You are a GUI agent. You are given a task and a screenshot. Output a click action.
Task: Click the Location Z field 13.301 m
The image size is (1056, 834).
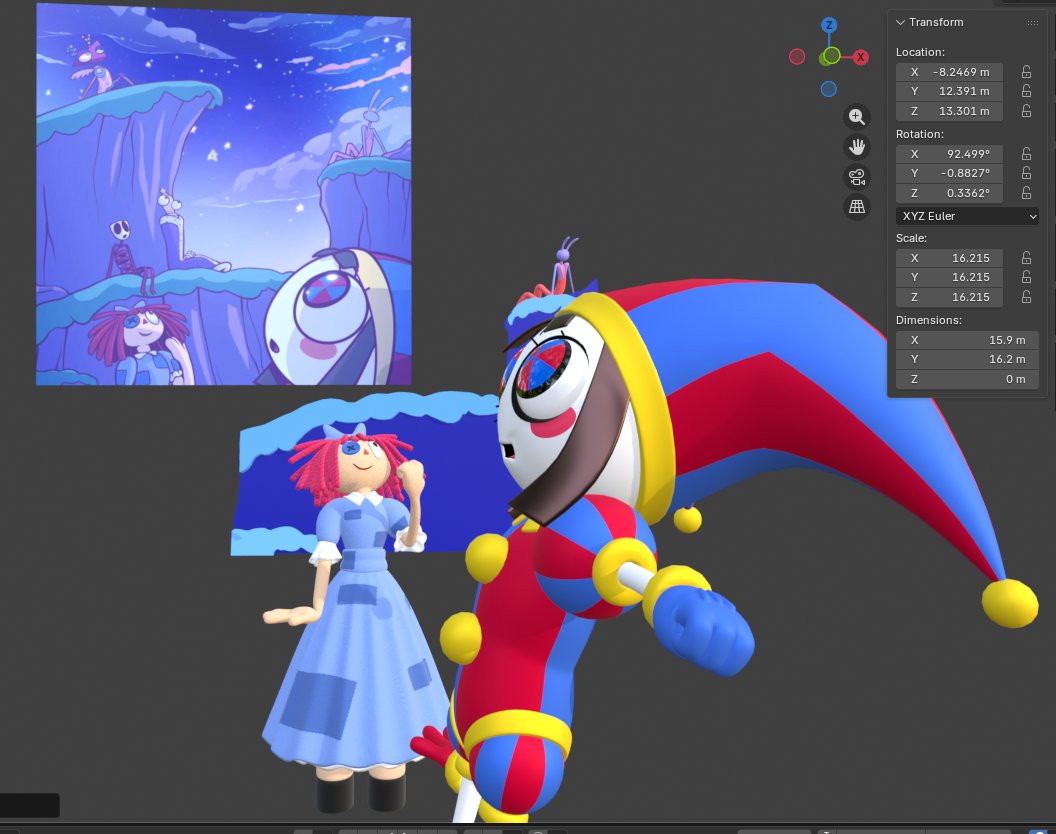(x=949, y=111)
